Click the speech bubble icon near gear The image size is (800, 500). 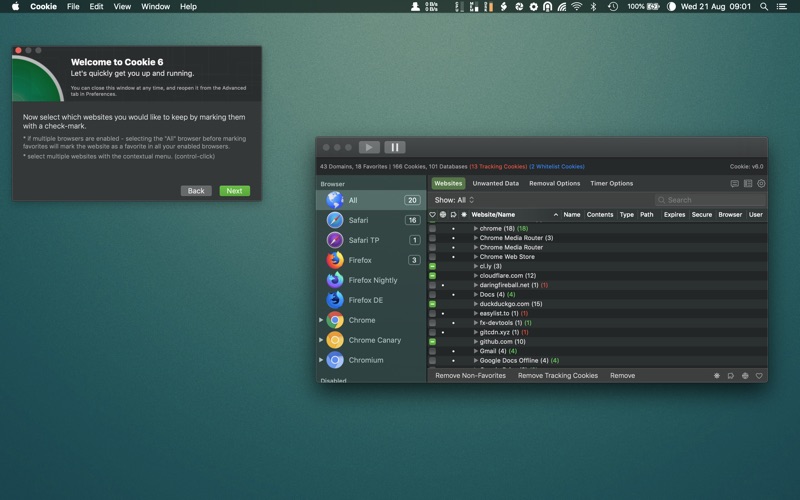(735, 184)
